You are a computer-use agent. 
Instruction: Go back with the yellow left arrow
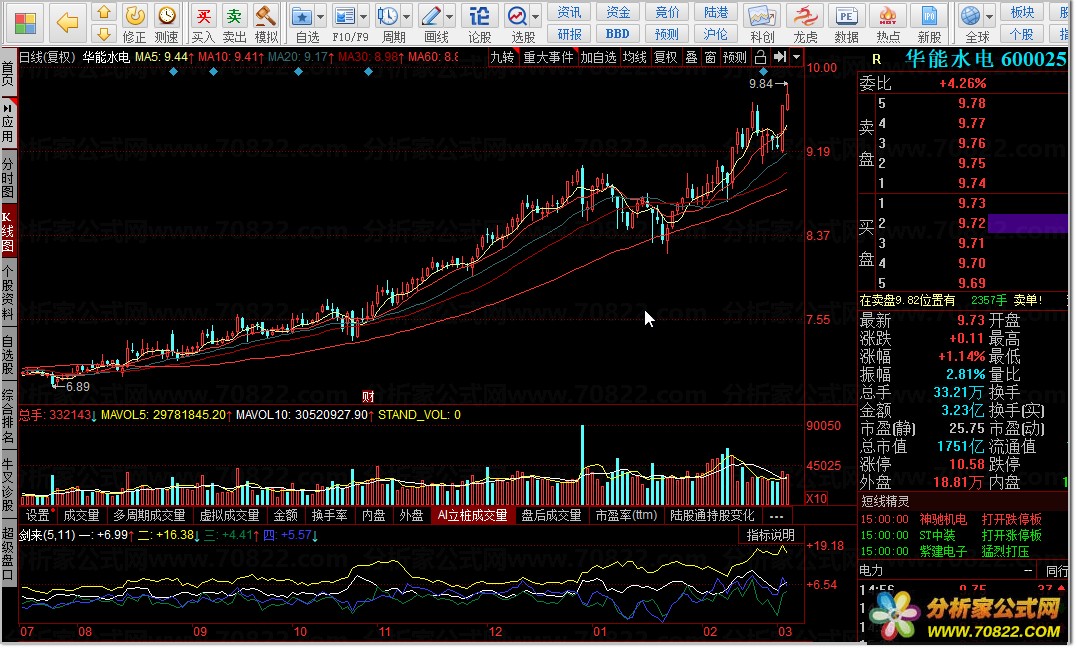[x=67, y=23]
